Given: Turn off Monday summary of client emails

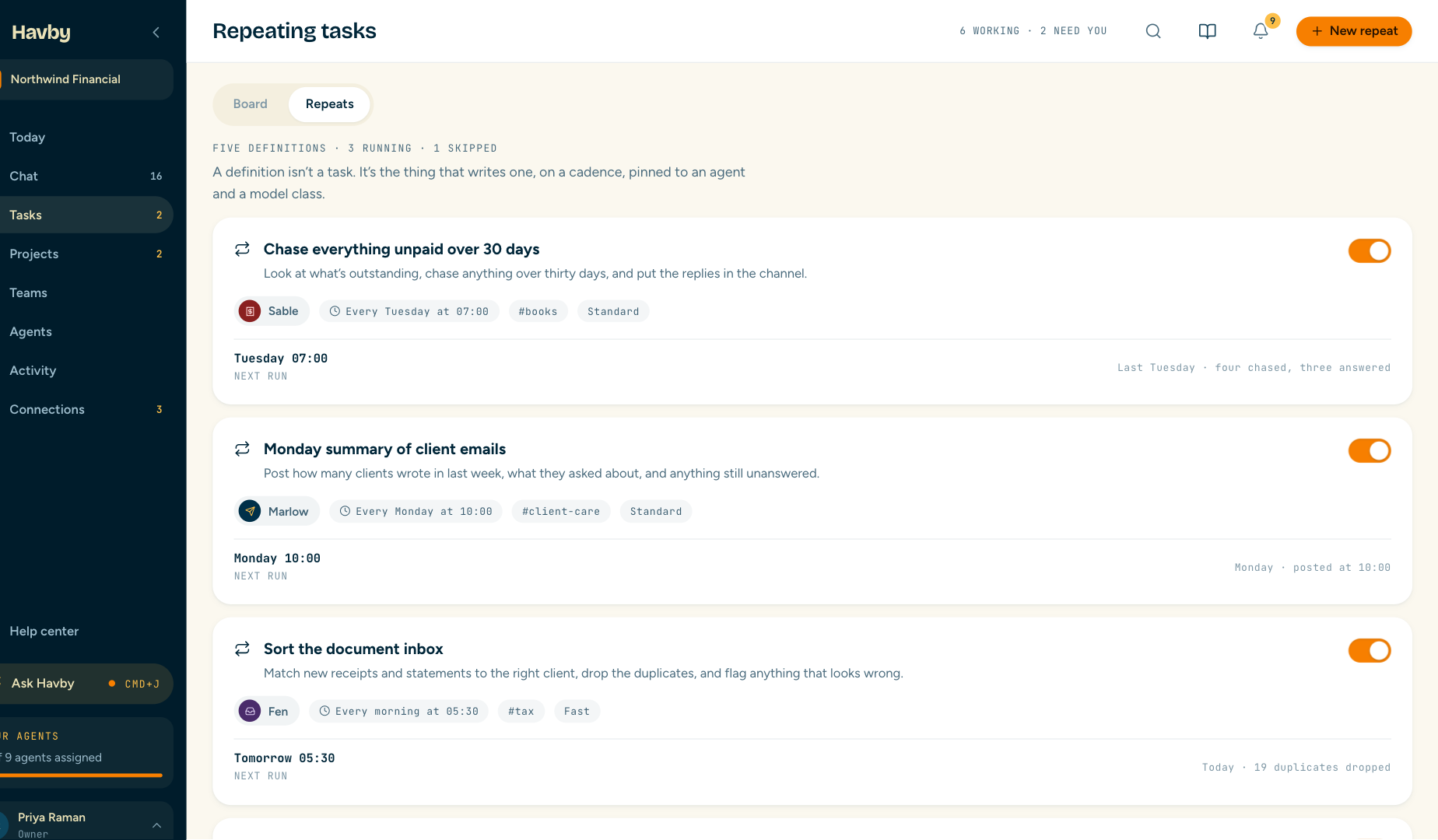Looking at the screenshot, I should pos(1370,450).
